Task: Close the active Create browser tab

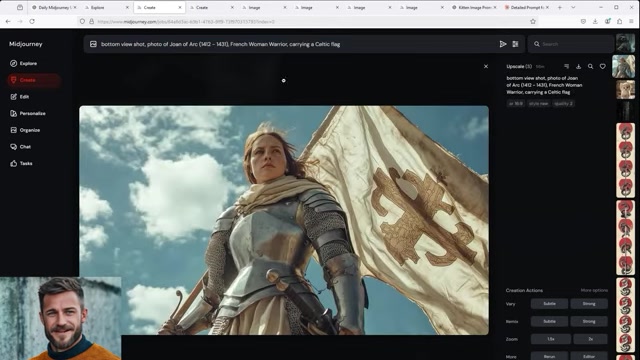Action: click(180, 7)
